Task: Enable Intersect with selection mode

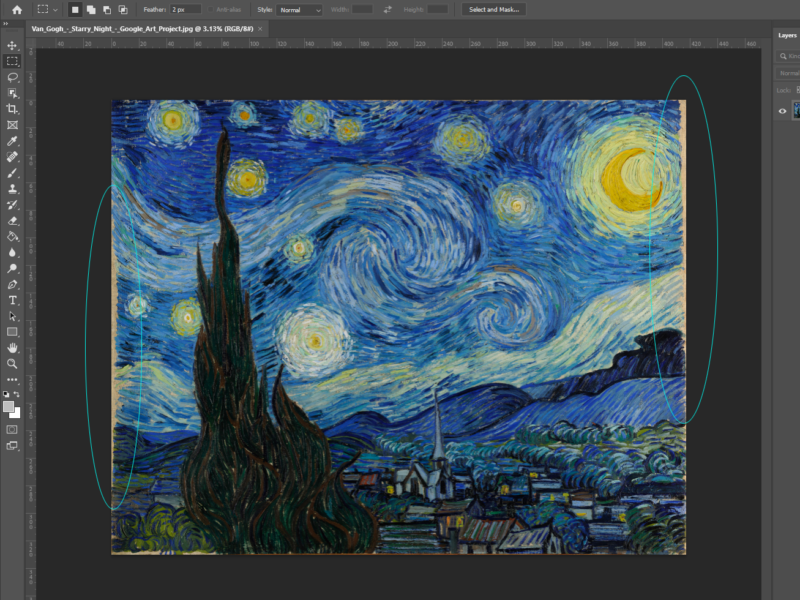Action: [121, 10]
